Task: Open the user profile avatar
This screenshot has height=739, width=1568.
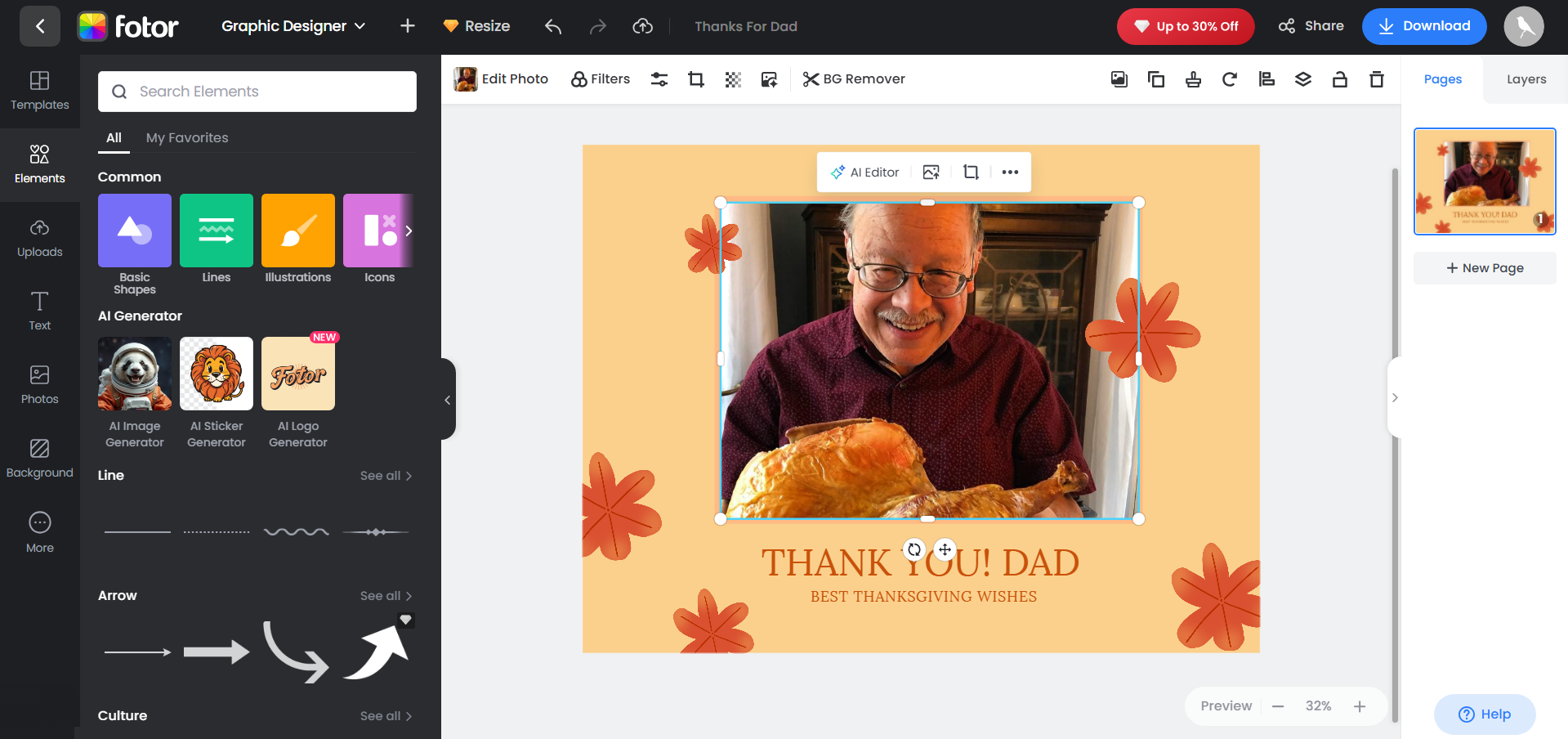Action: pyautogui.click(x=1524, y=26)
